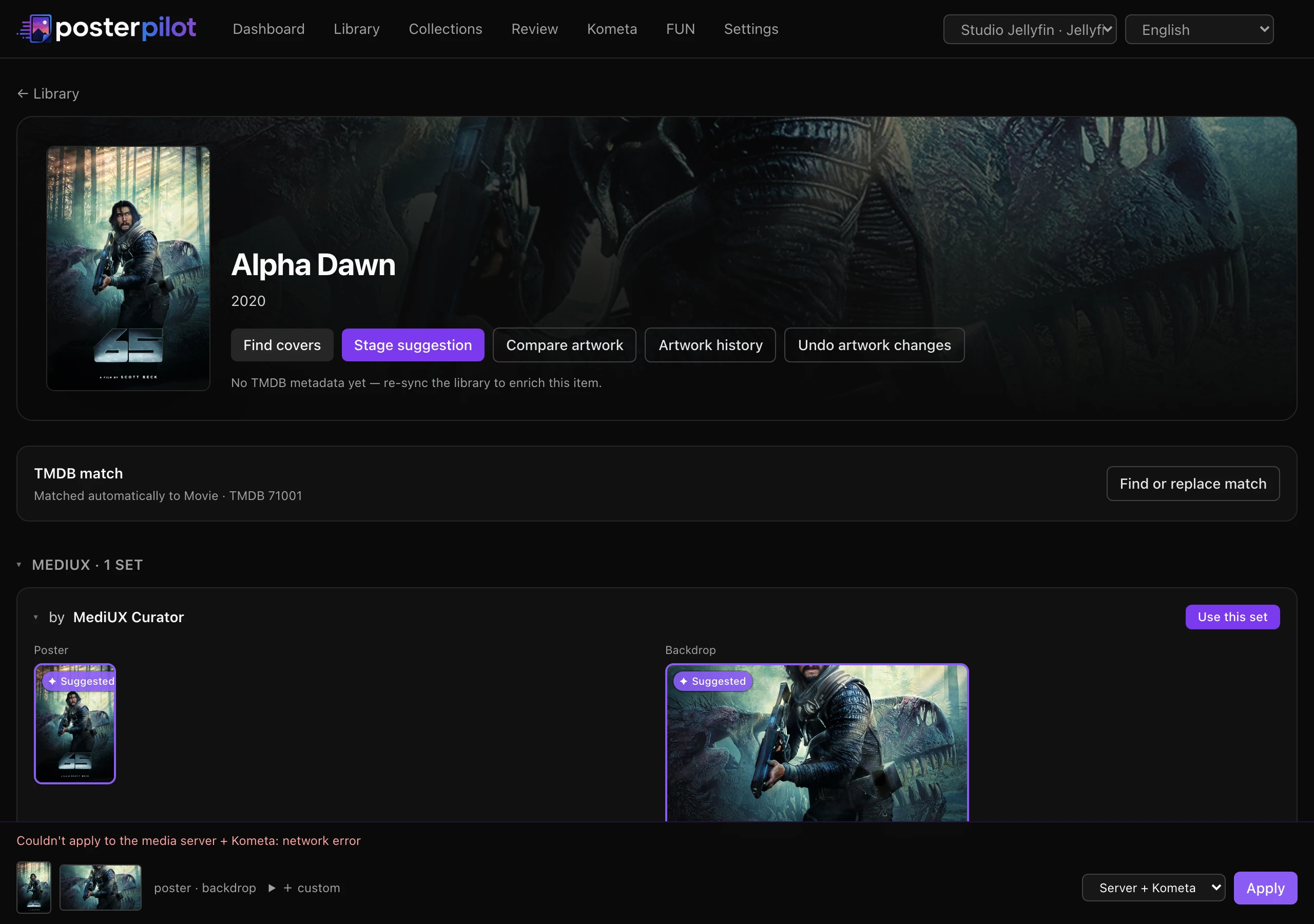
Task: View Artwork history
Action: pyautogui.click(x=710, y=344)
